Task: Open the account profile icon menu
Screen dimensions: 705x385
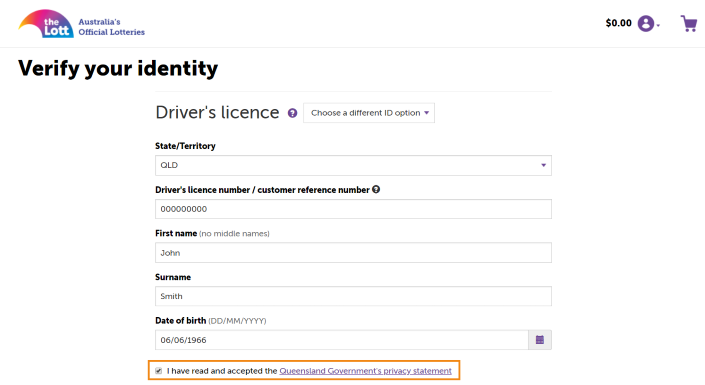Action: pyautogui.click(x=646, y=23)
